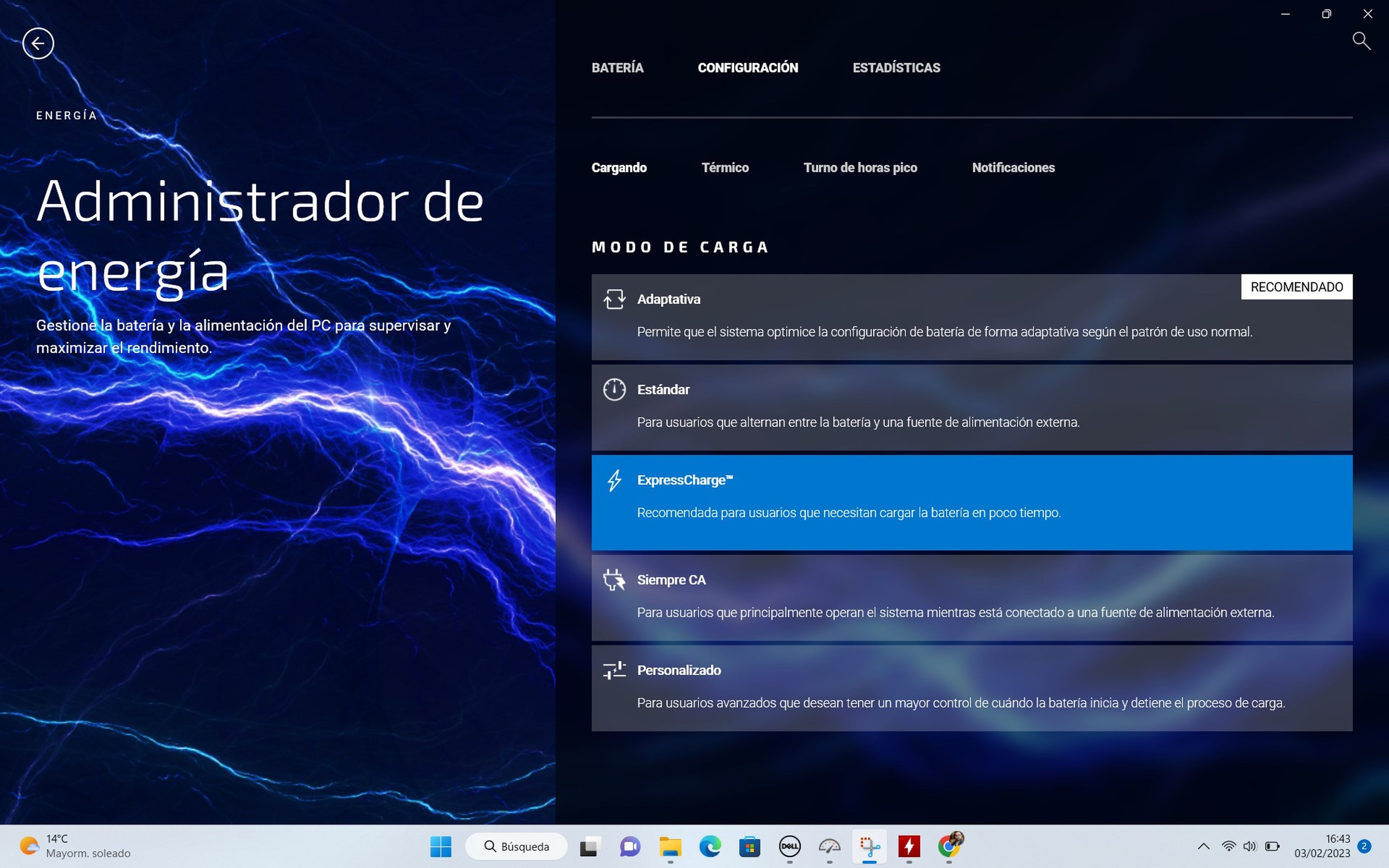The height and width of the screenshot is (868, 1389).
Task: Open the Notificaciones sub-tab
Action: click(1013, 167)
